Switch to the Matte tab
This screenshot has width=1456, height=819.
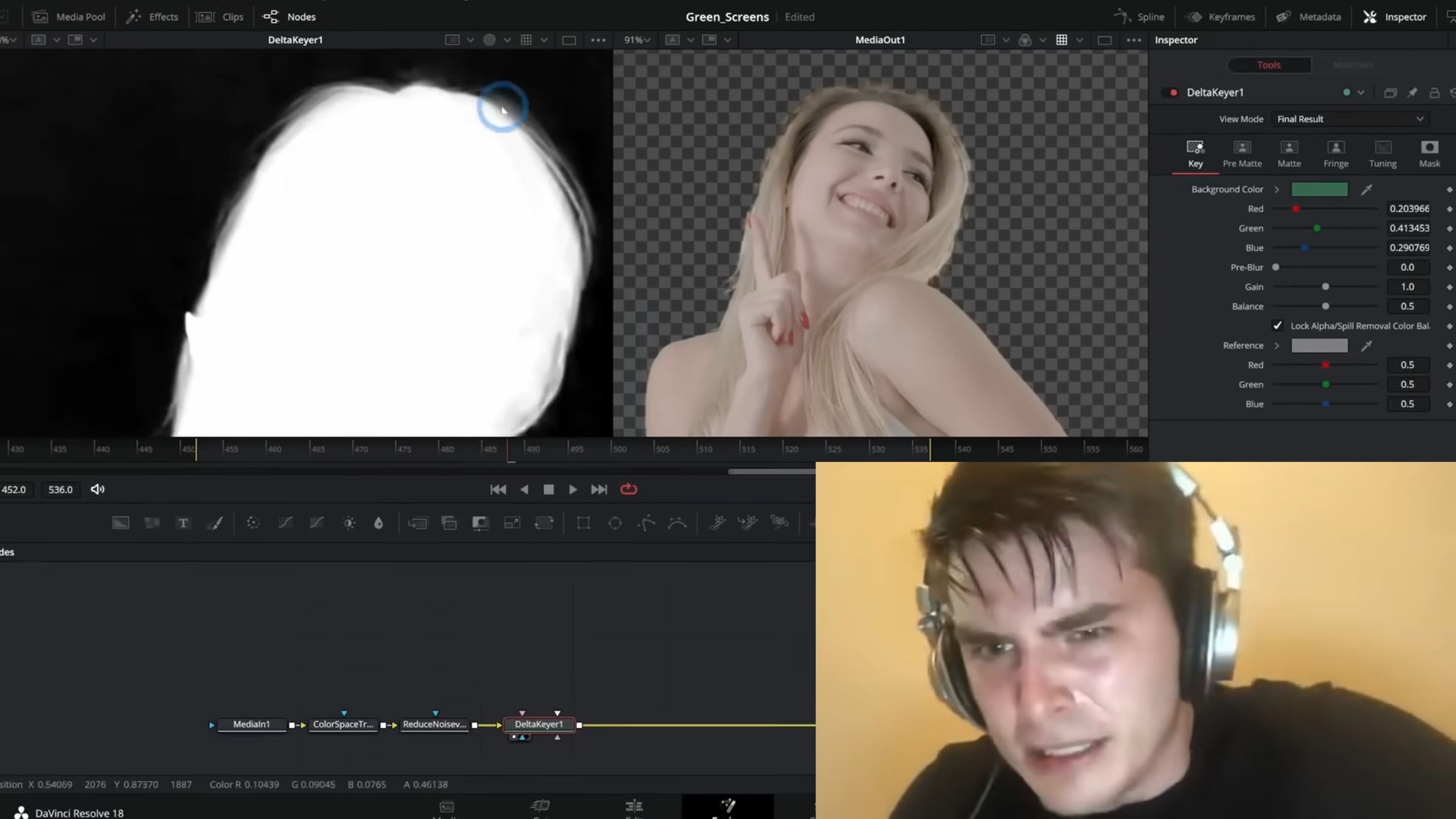[x=1288, y=154]
